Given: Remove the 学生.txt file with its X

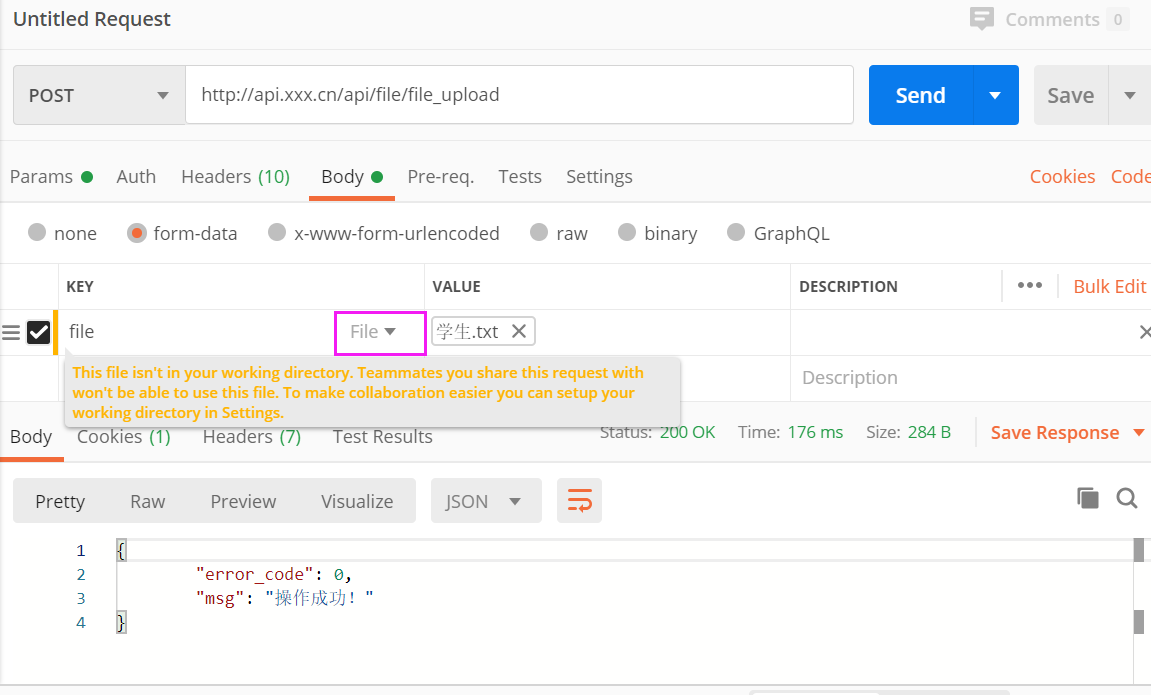Looking at the screenshot, I should point(519,331).
